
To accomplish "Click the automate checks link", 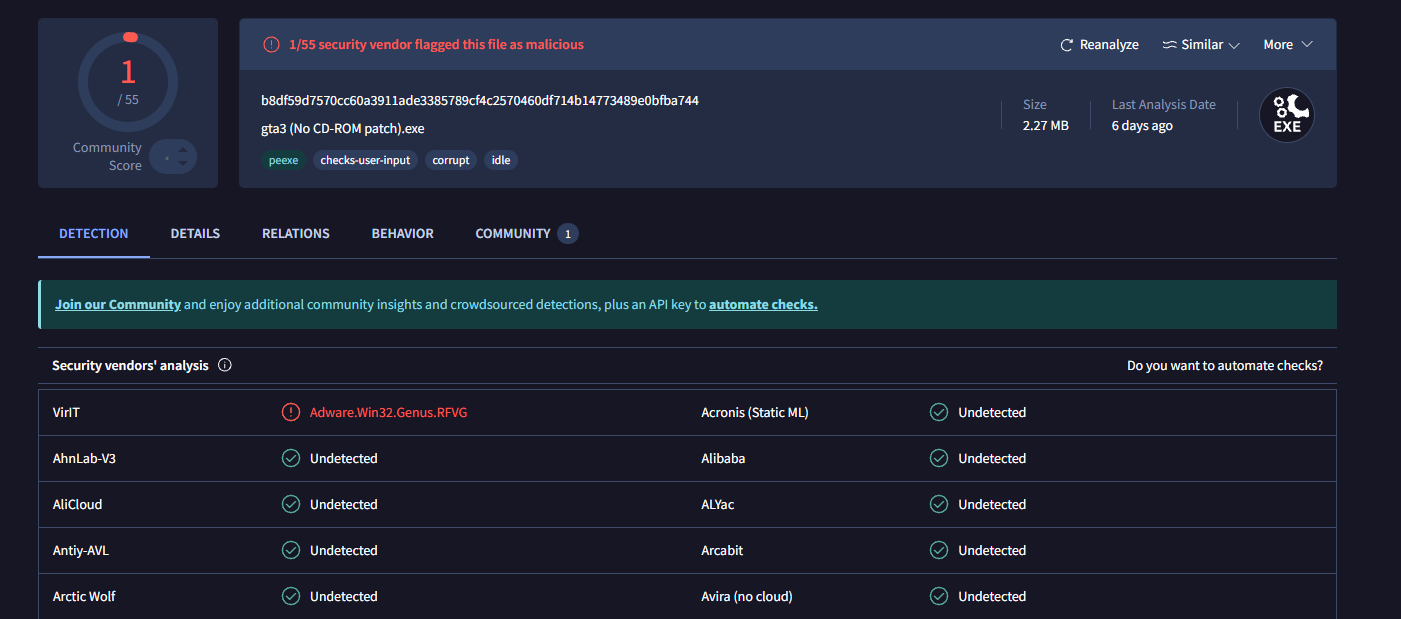I will pyautogui.click(x=763, y=304).
